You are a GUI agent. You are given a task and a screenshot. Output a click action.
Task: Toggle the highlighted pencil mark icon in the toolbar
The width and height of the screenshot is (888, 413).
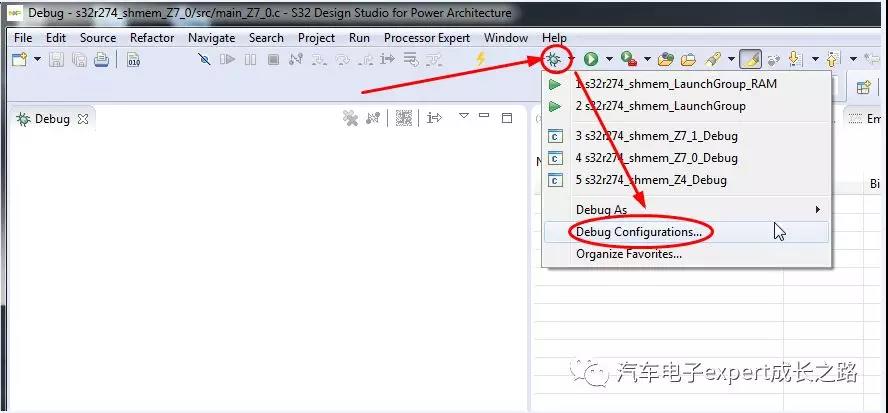[x=749, y=59]
